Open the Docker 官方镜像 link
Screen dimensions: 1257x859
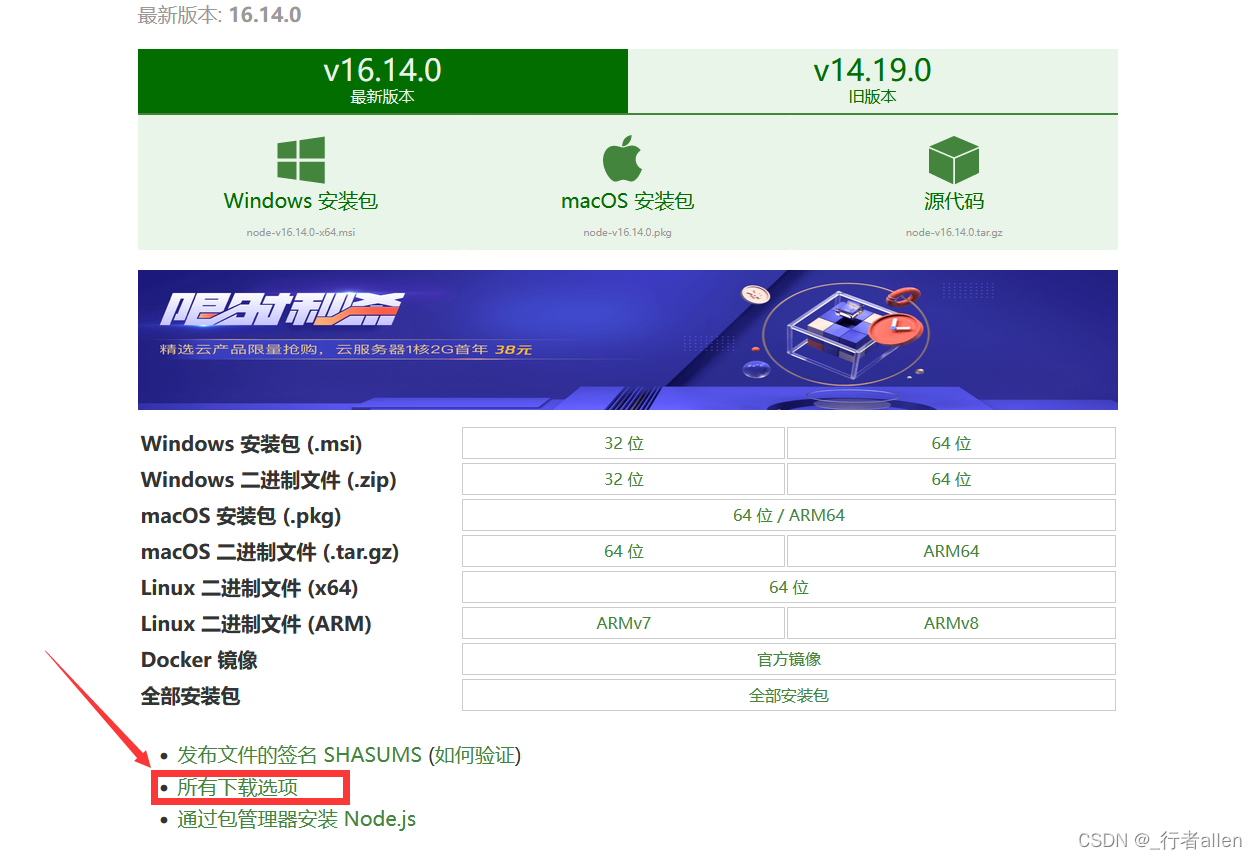coord(789,659)
